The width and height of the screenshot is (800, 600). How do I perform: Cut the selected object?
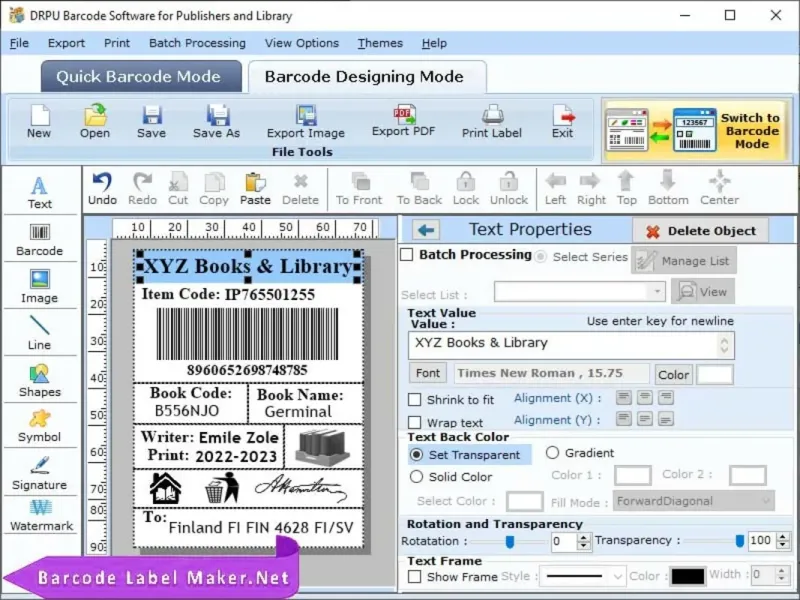(178, 189)
